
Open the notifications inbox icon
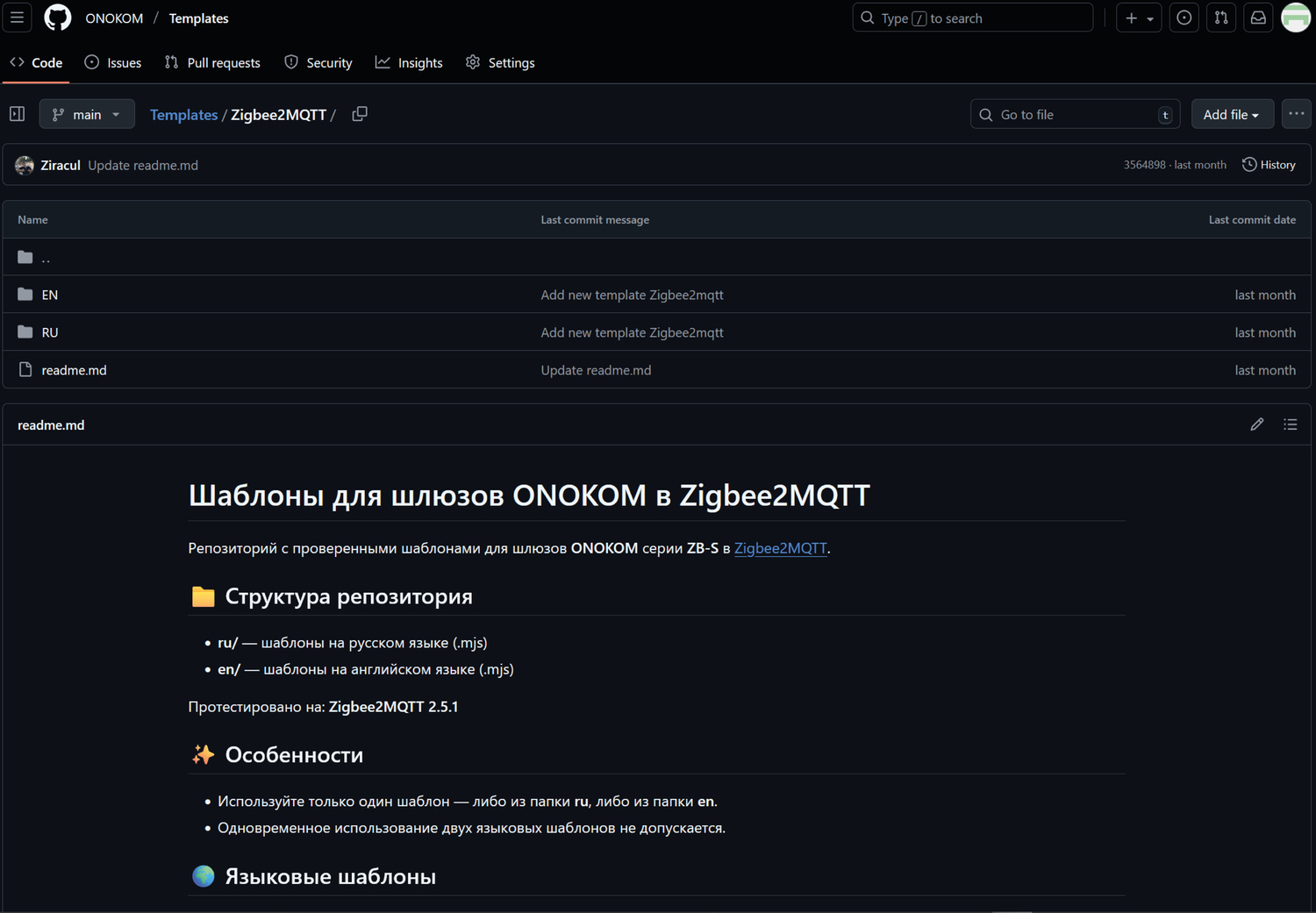tap(1258, 18)
